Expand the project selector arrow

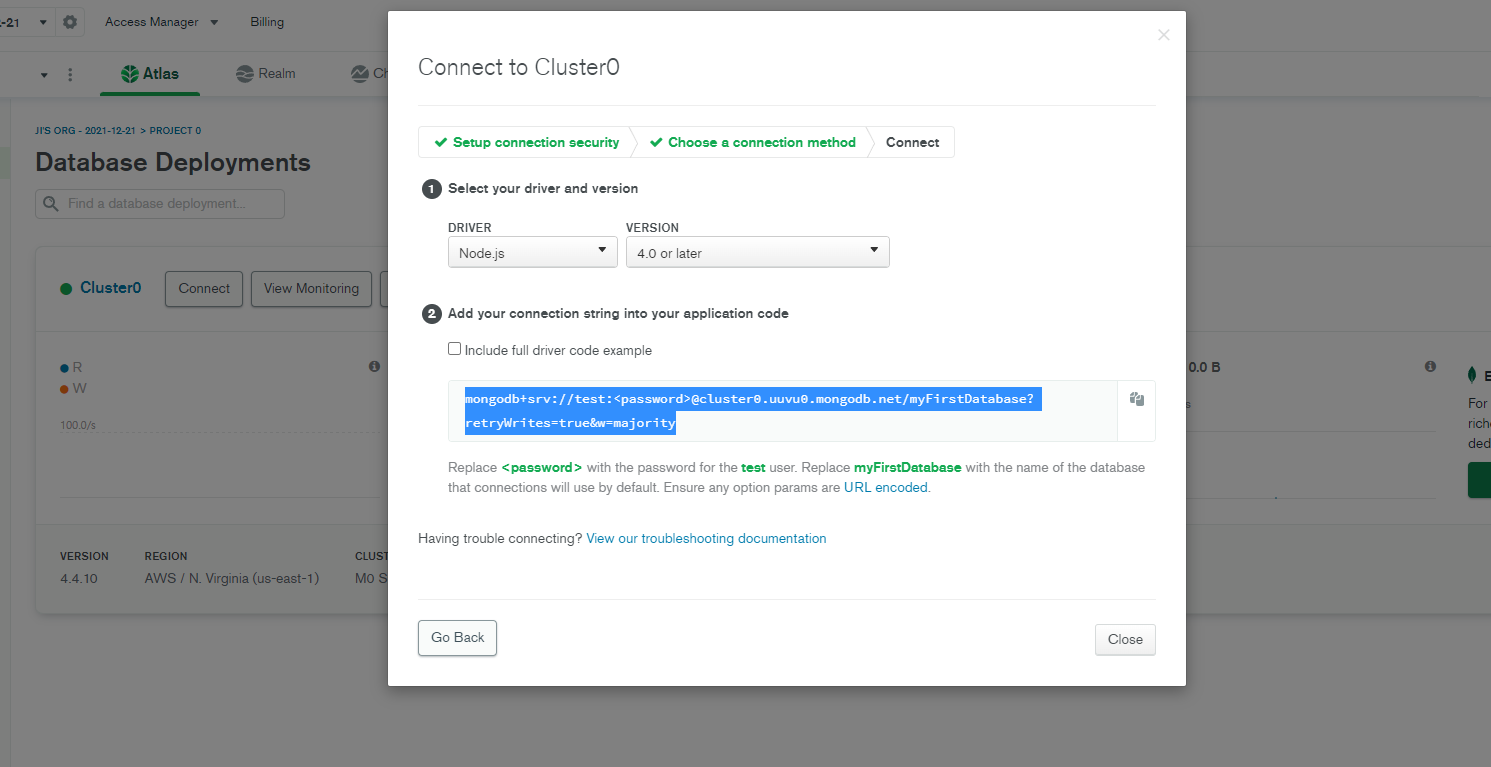click(44, 75)
